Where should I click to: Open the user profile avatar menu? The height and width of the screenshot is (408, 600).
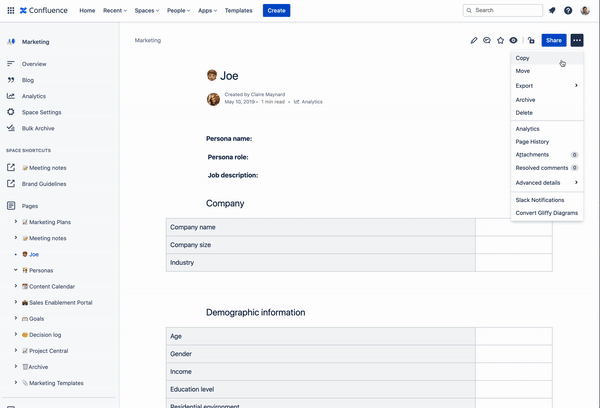[x=585, y=10]
